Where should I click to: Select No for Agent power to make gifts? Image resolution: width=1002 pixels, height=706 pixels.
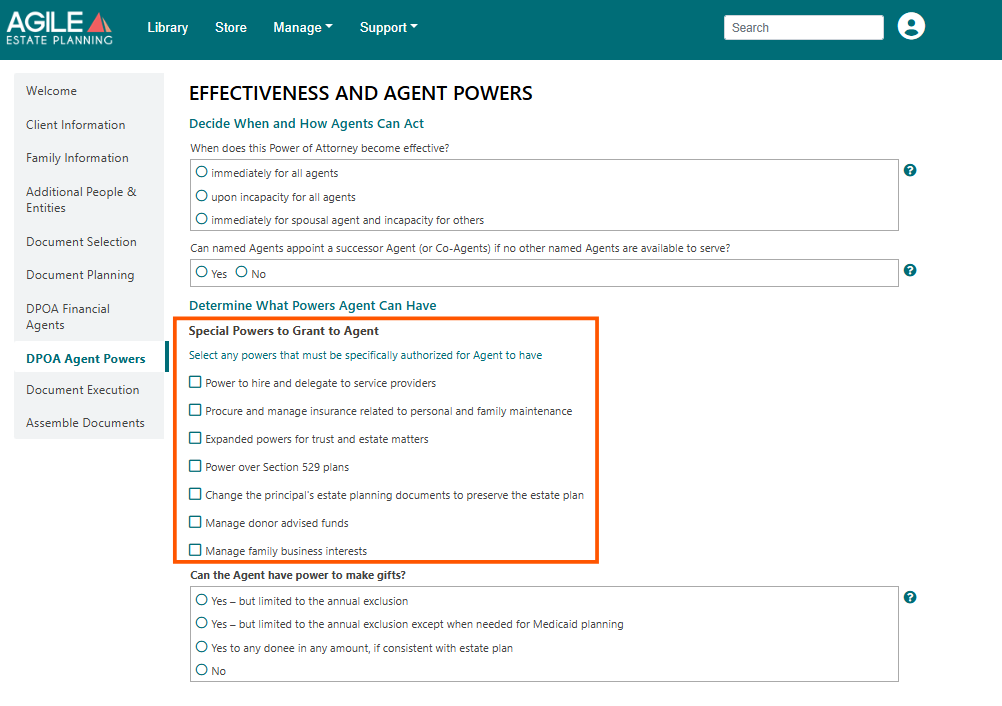click(201, 670)
